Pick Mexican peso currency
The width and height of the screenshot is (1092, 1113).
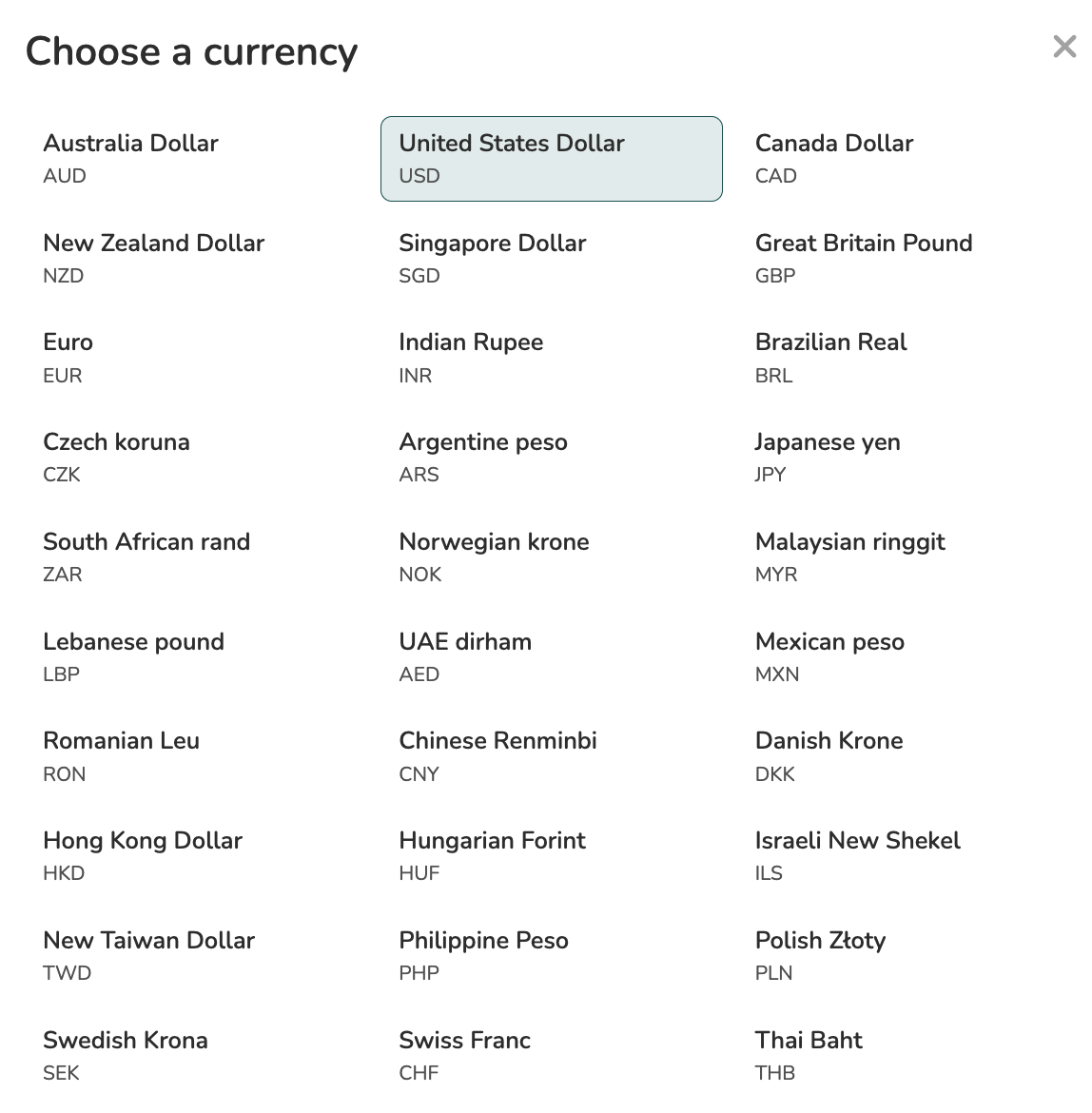[829, 656]
